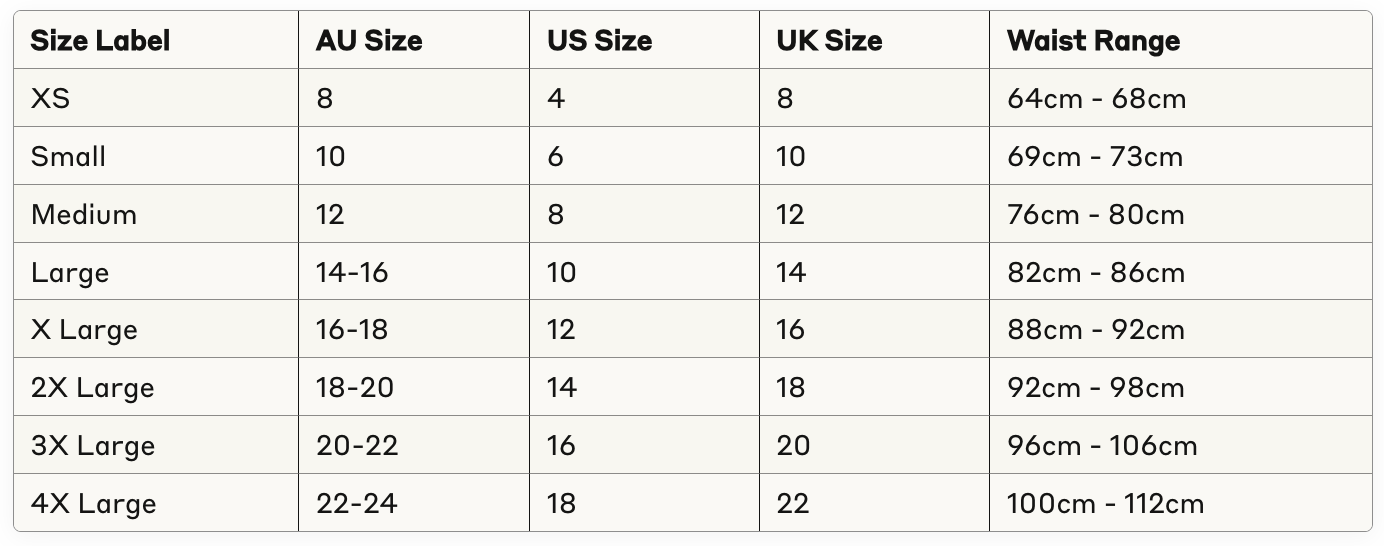The image size is (1384, 546).
Task: Click the Small size label cell
Action: (68, 157)
